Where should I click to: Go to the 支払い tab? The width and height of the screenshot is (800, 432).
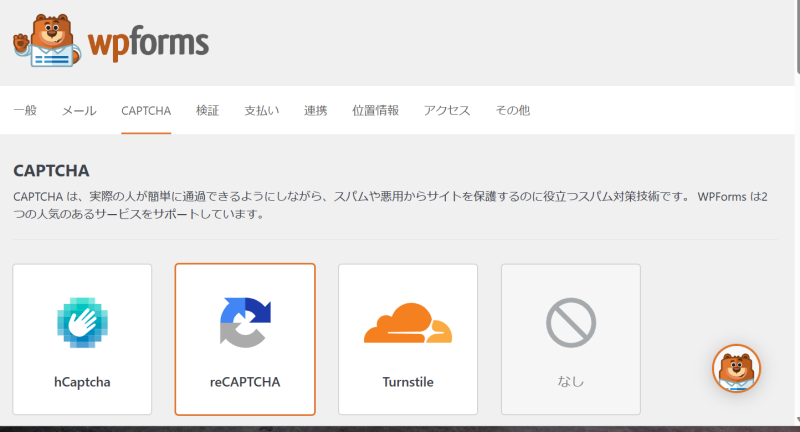tap(262, 110)
